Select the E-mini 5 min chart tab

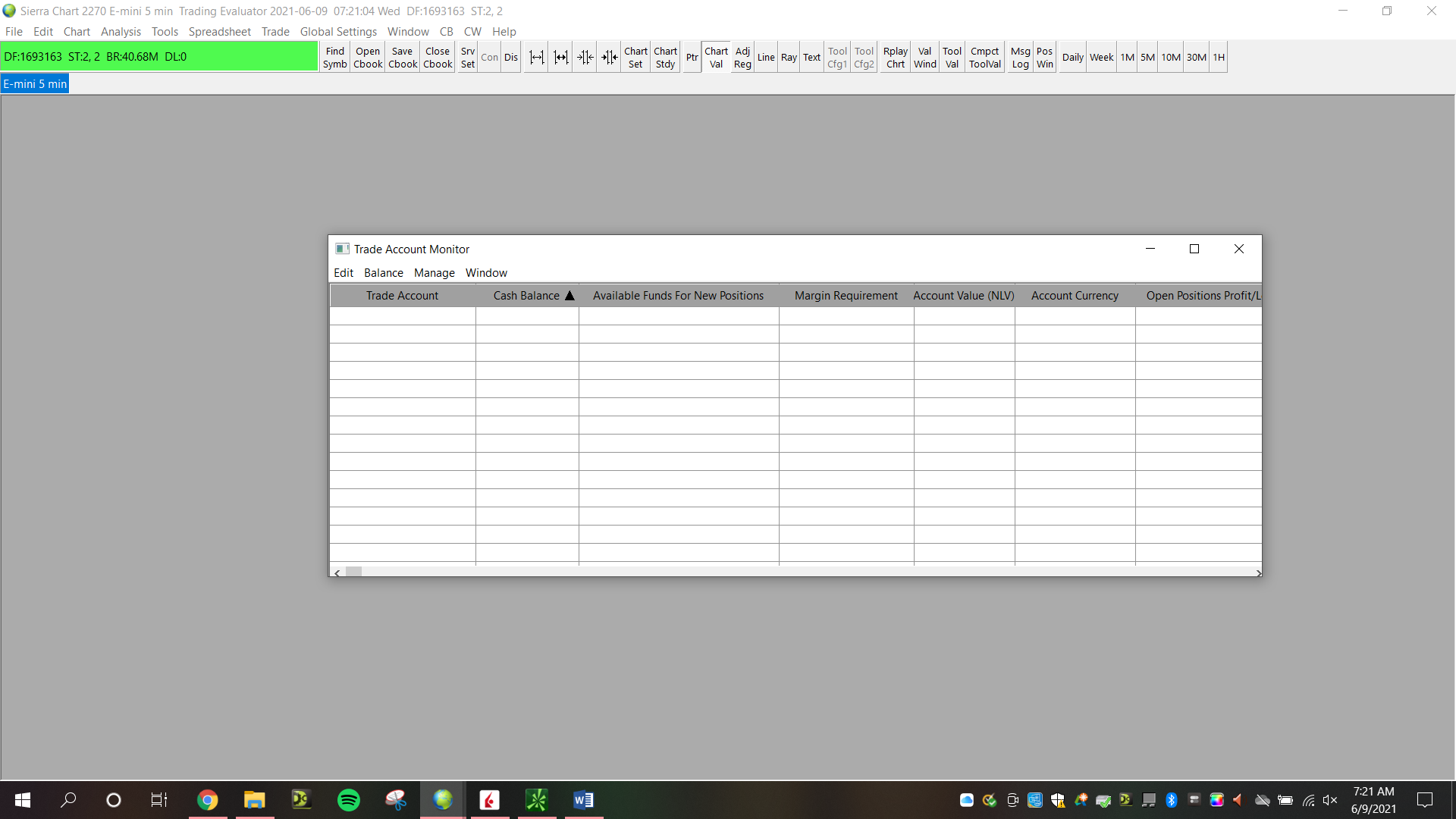(x=35, y=84)
